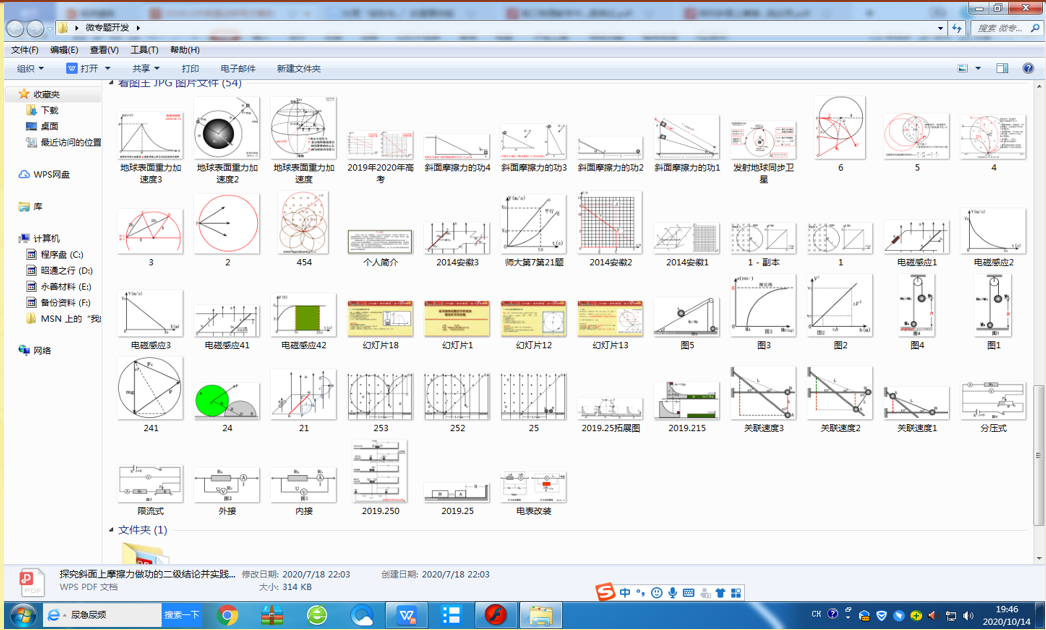Open 程序盘 (C:) drive in sidebar
Viewport: 1046px width, 630px height.
pos(61,255)
